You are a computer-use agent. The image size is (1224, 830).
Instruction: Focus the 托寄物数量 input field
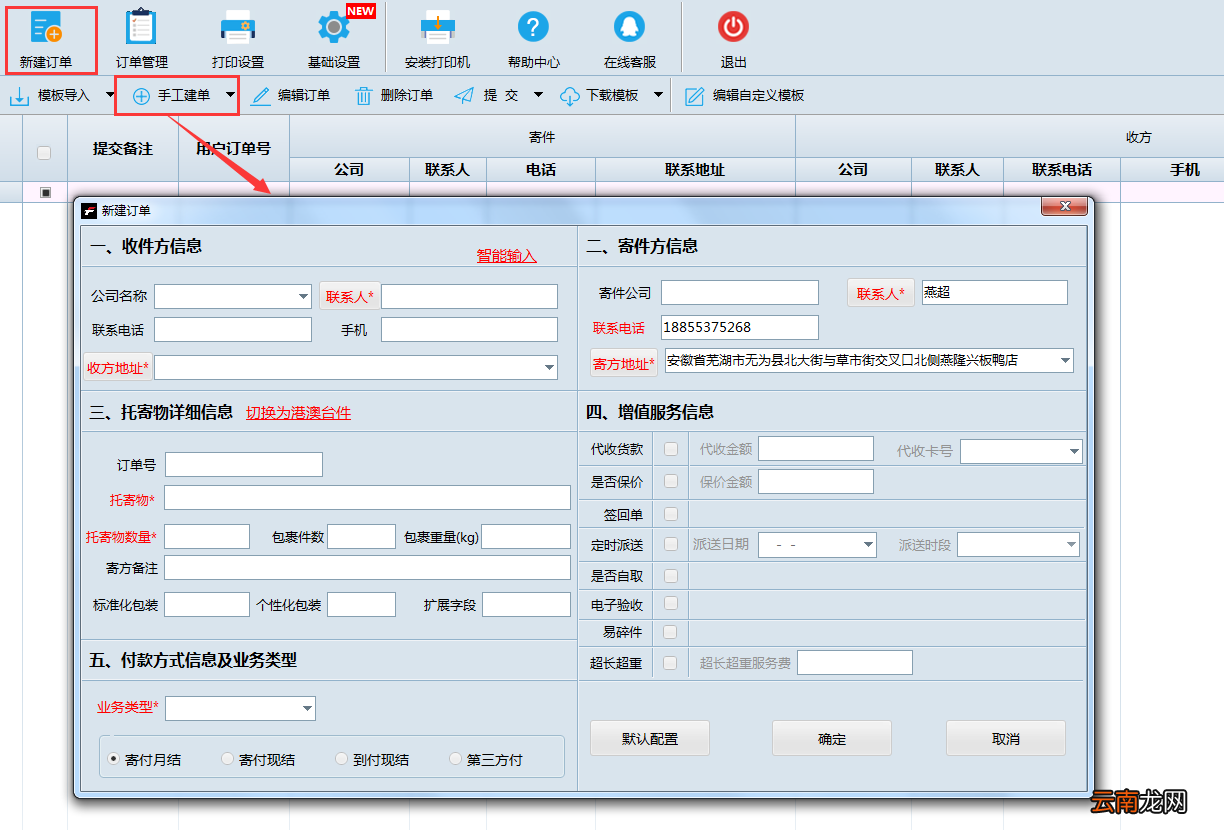(207, 536)
